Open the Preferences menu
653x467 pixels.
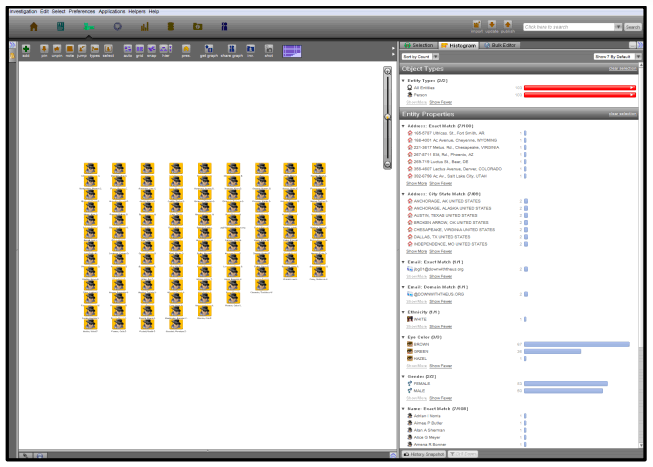82,11
